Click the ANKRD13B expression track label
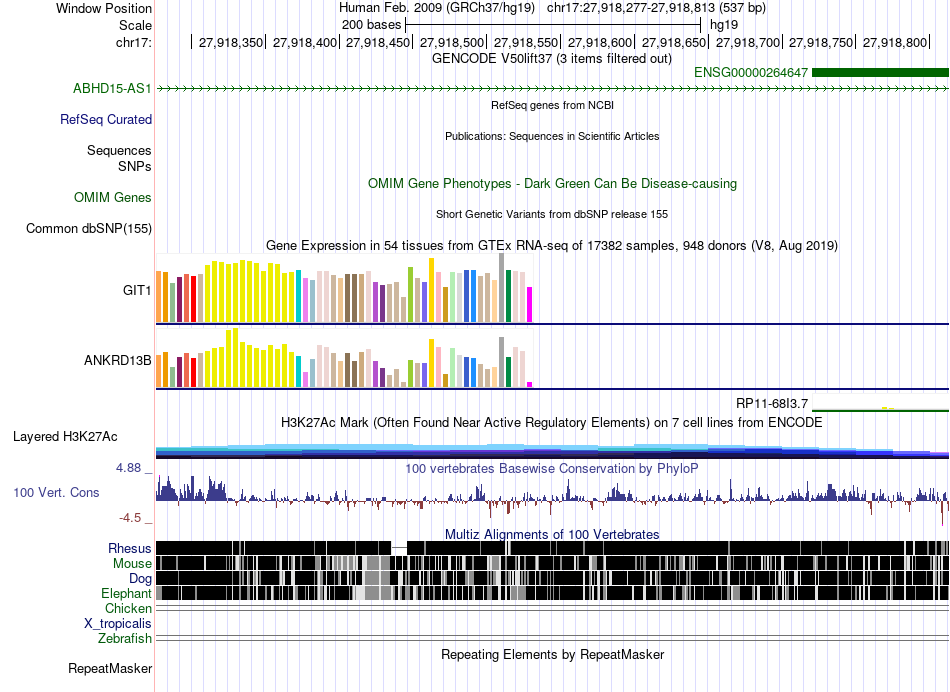950x692 pixels. [118, 361]
